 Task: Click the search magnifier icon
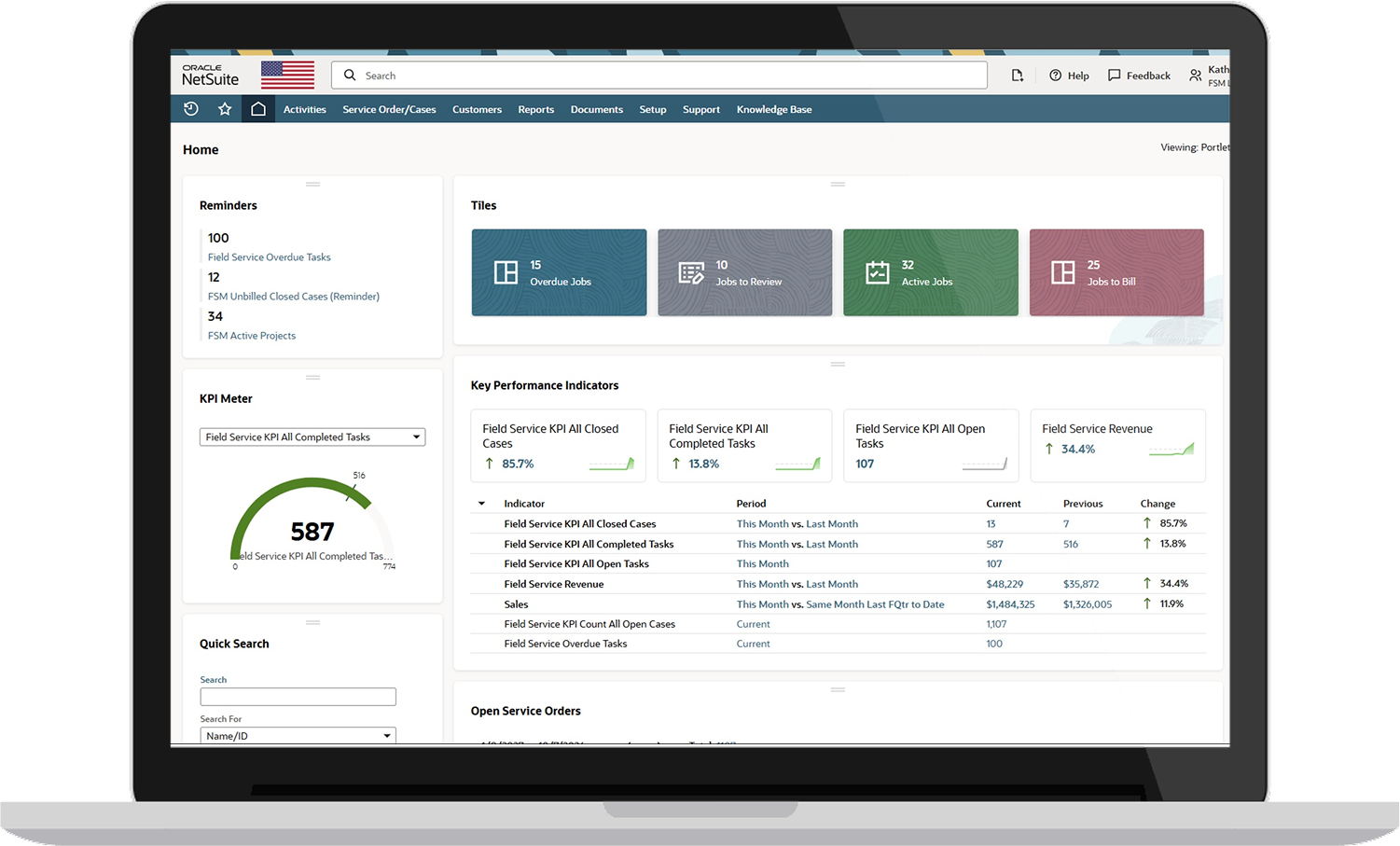(x=349, y=75)
